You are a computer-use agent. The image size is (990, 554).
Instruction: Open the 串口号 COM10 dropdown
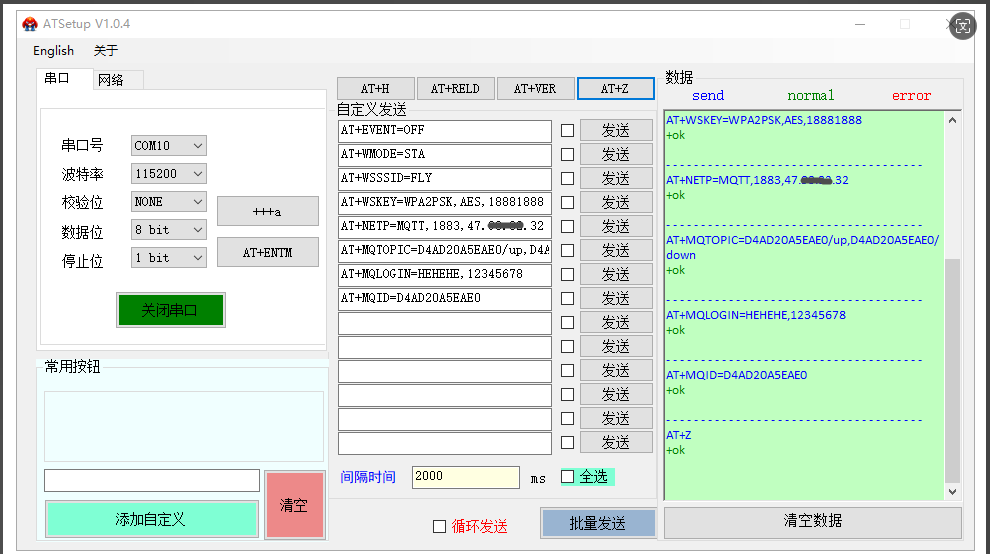(169, 146)
